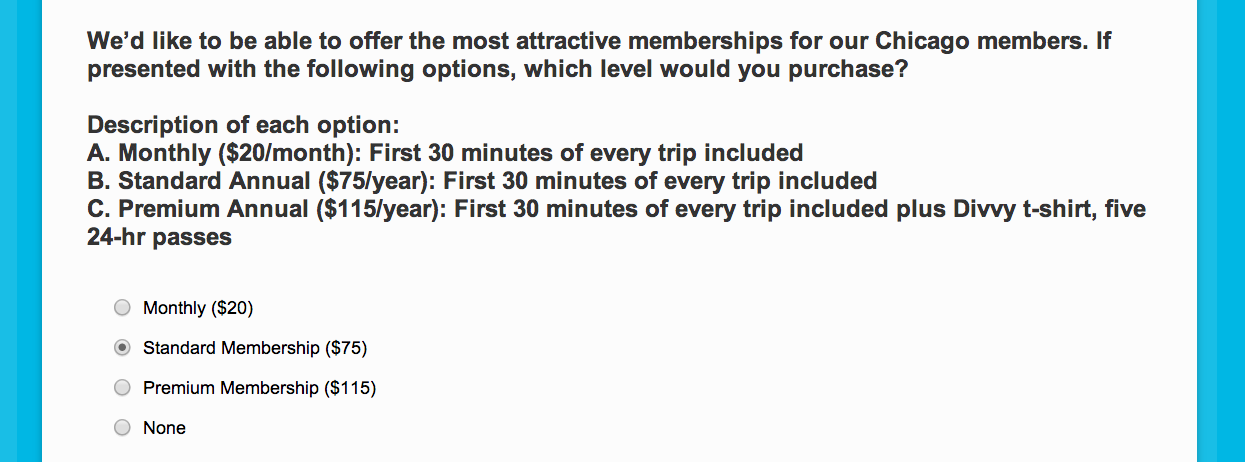Screen dimensions: 1245x462
Task: Click the "24-hr passes" text
Action: coord(159,238)
